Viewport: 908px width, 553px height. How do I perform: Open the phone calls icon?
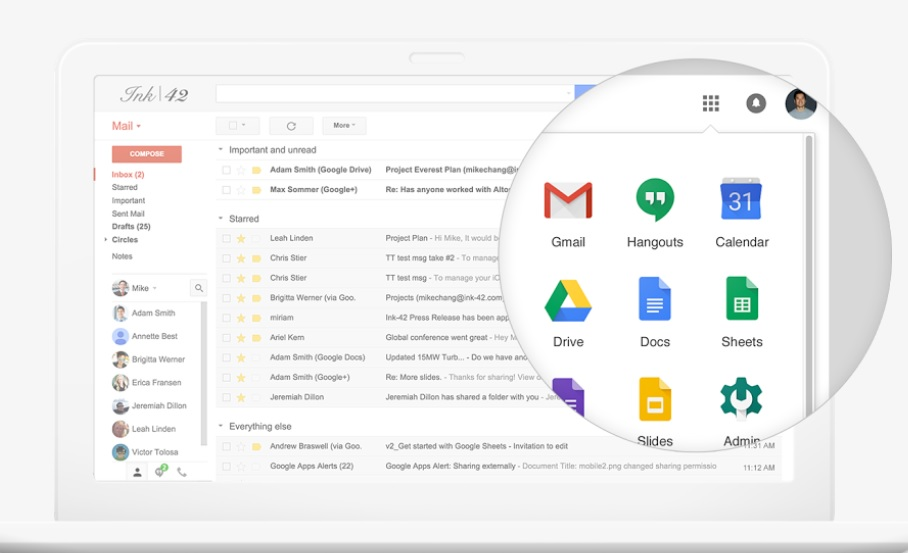[x=182, y=473]
